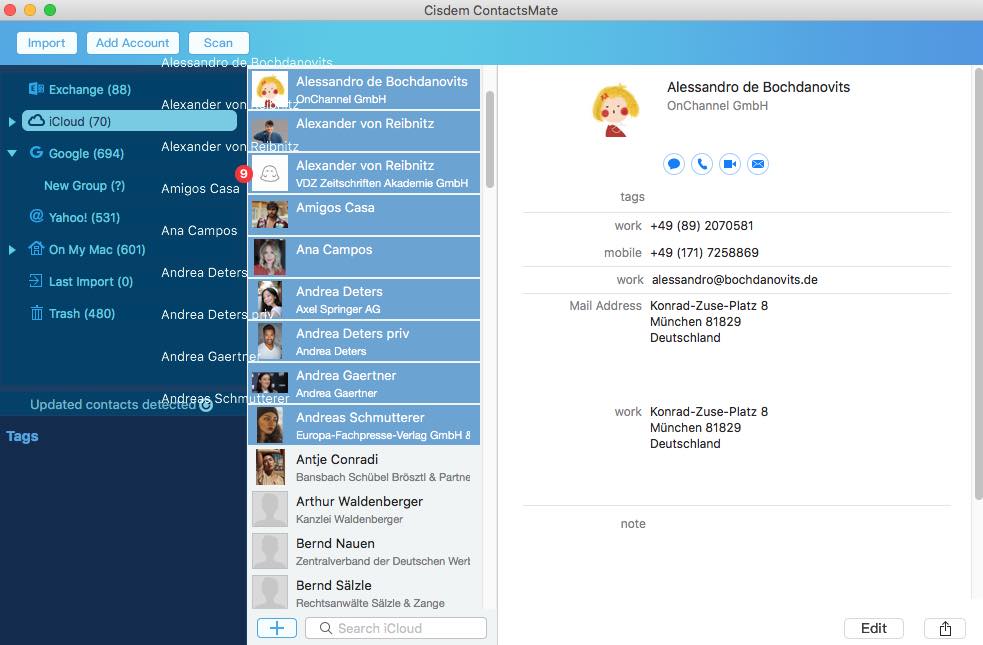
Task: Click OnChannel GmbH in detail header
Action: tap(717, 106)
